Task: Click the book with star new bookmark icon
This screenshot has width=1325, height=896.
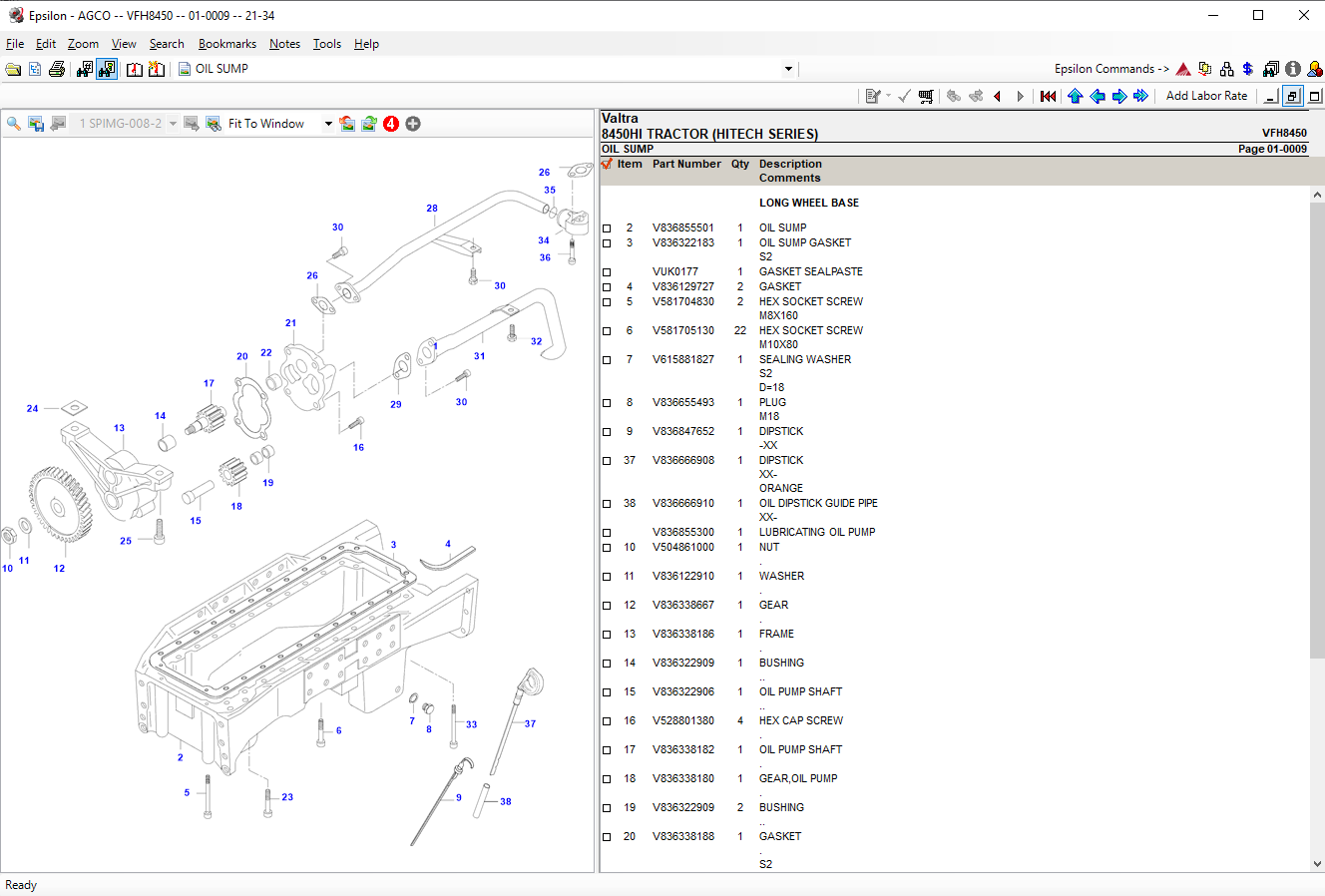Action: [157, 69]
